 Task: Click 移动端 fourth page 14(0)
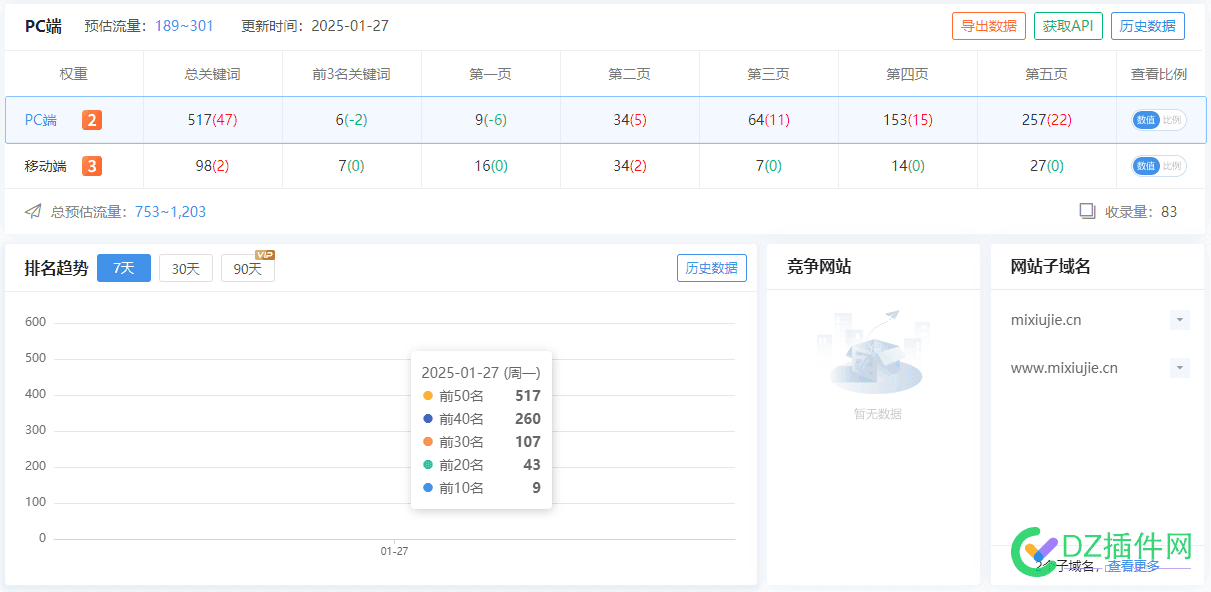coord(908,166)
